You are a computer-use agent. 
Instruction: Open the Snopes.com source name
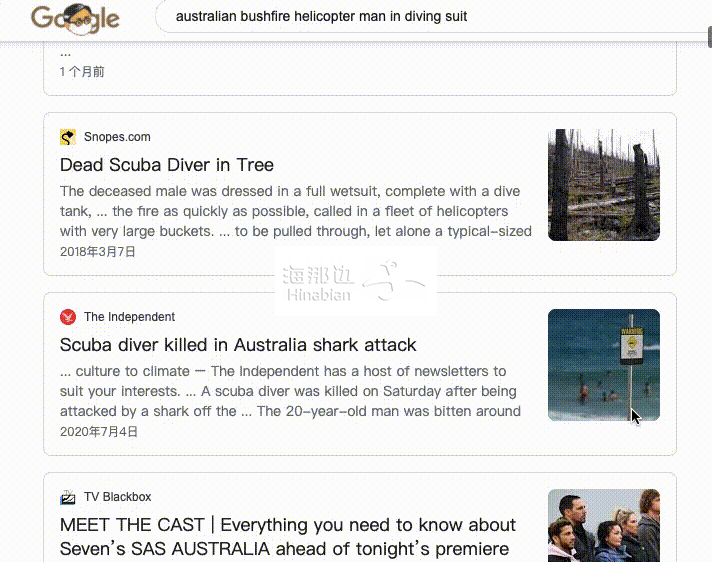tap(117, 137)
